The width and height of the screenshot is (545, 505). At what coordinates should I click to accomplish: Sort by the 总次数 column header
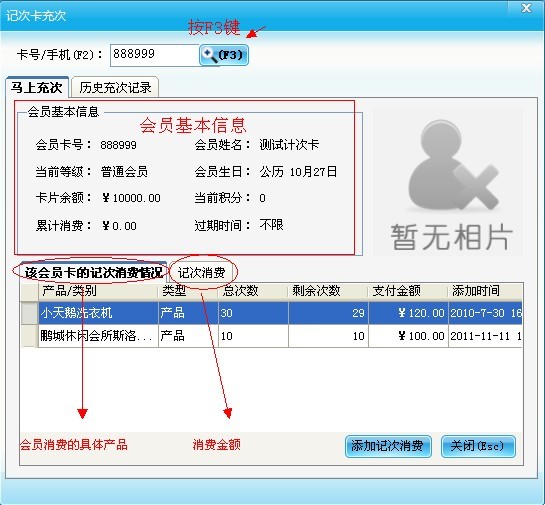[253, 291]
